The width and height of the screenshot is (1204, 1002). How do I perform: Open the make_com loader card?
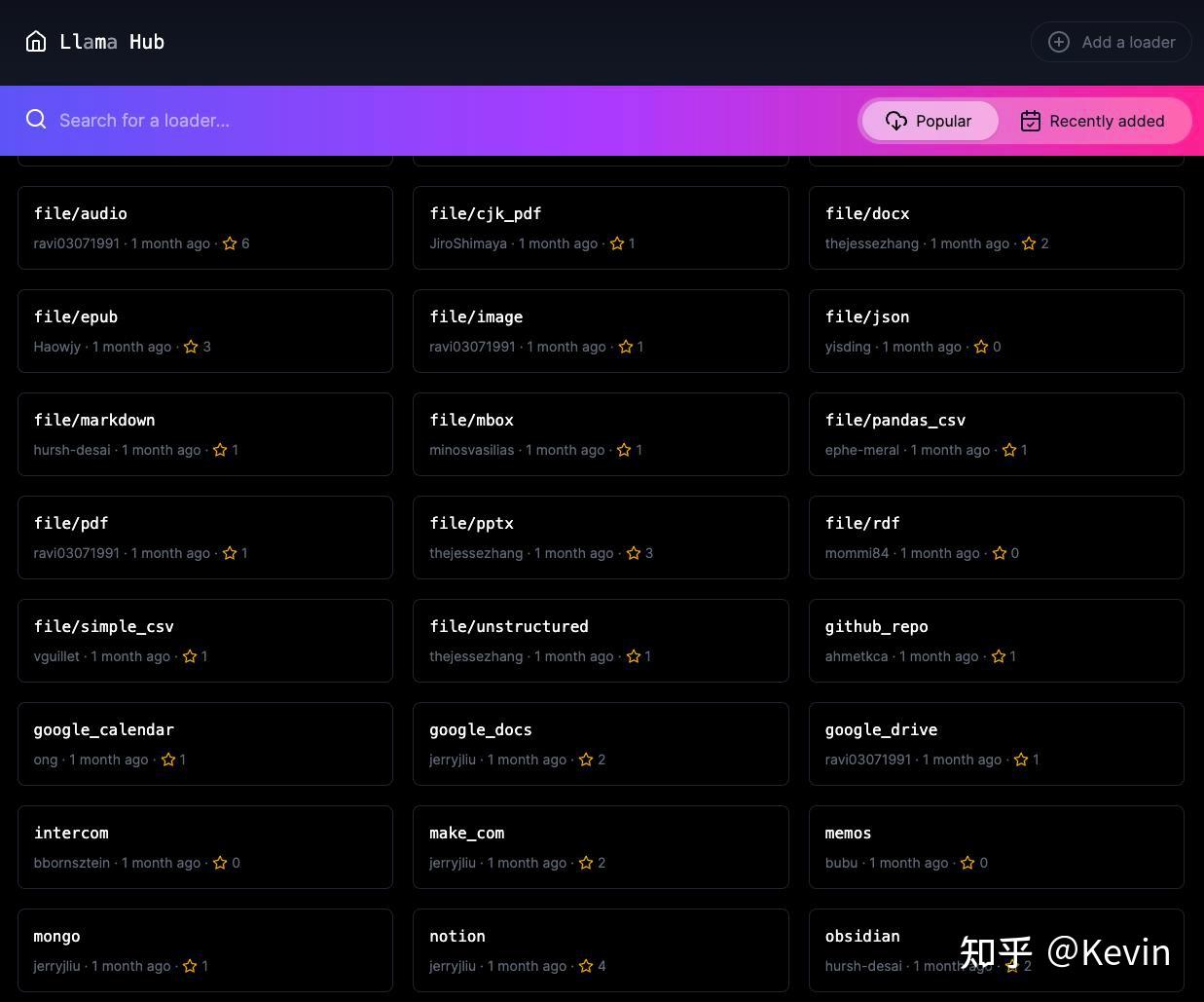[x=601, y=846]
